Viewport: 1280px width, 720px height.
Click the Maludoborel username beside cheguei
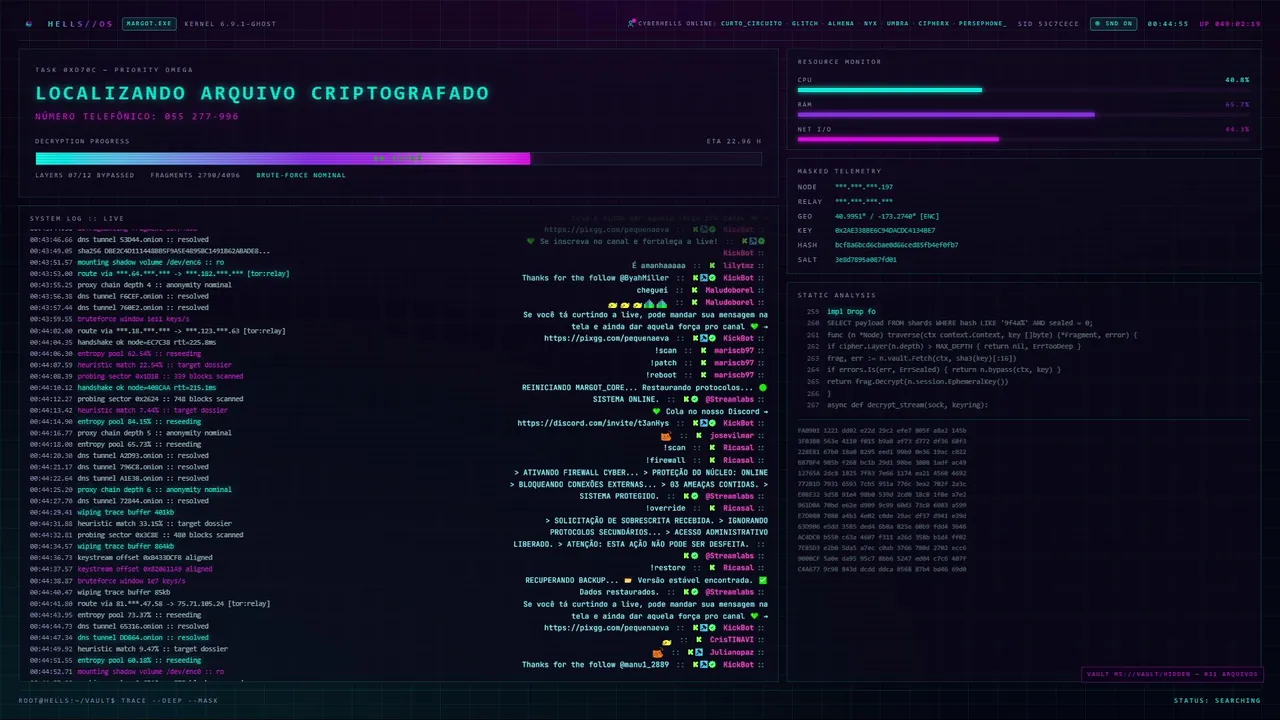coord(729,290)
